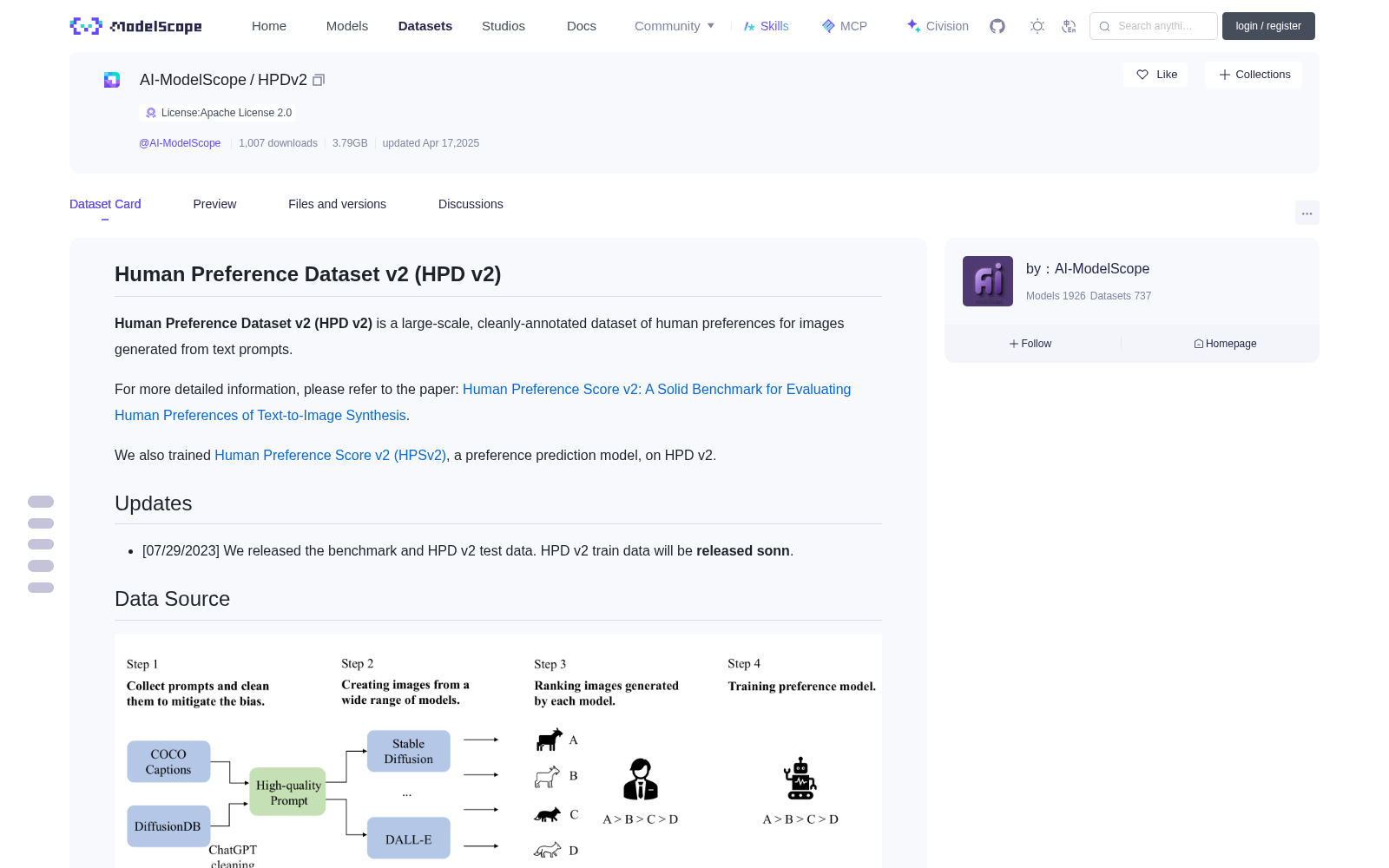The width and height of the screenshot is (1389, 868).
Task: Click the house icon beside Homepage
Action: coord(1199,344)
